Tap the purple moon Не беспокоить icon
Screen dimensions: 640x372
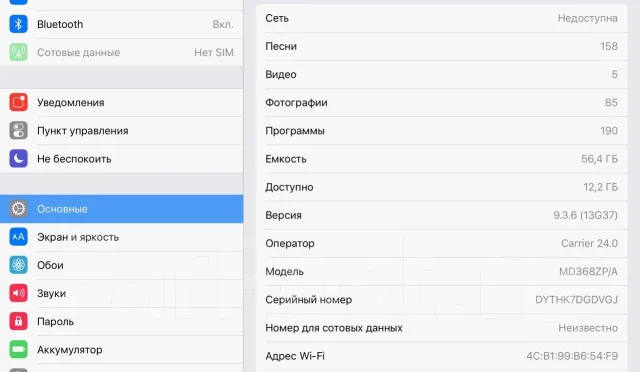tap(18, 159)
